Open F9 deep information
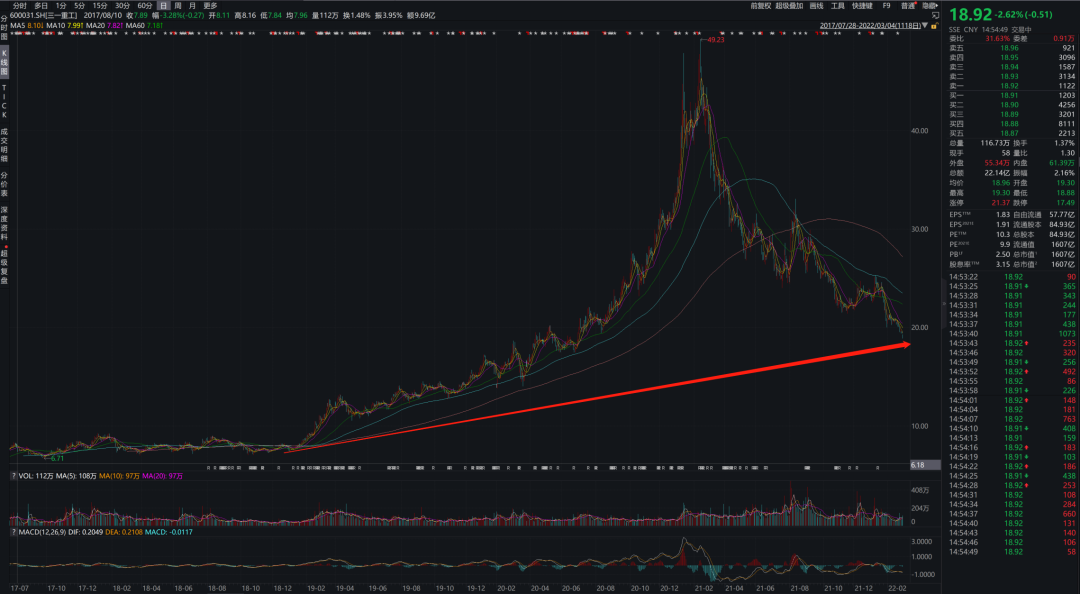 click(x=884, y=5)
